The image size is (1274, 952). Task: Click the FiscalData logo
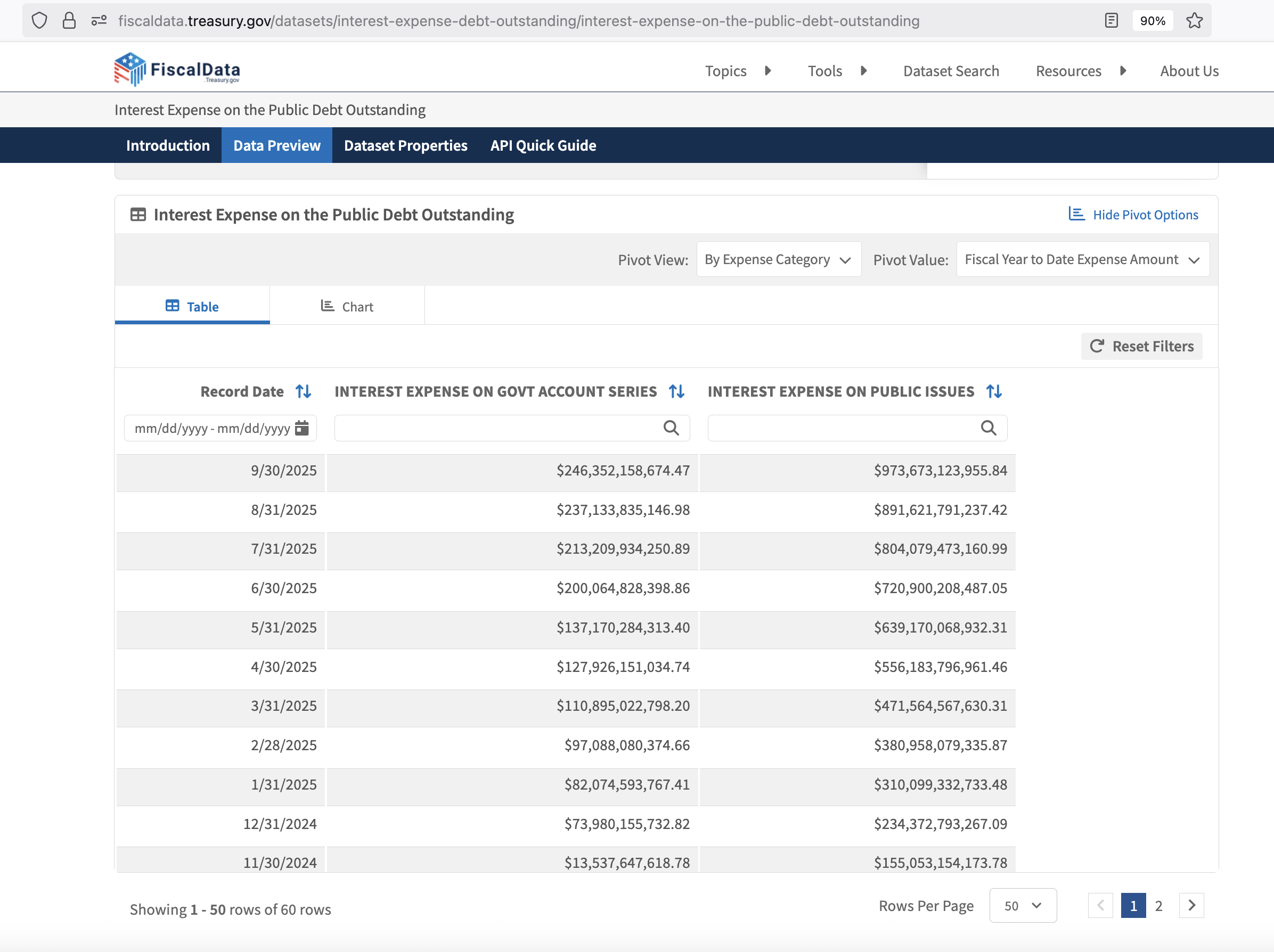coord(177,70)
